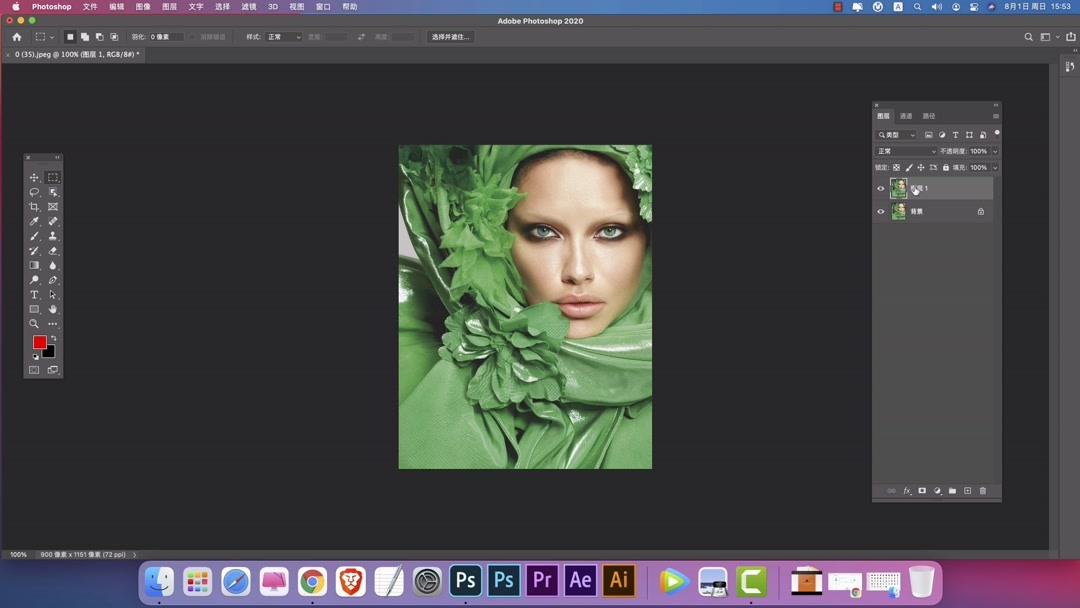Enable lock transparent pixels on current layer
This screenshot has height=608, width=1080.
895,167
